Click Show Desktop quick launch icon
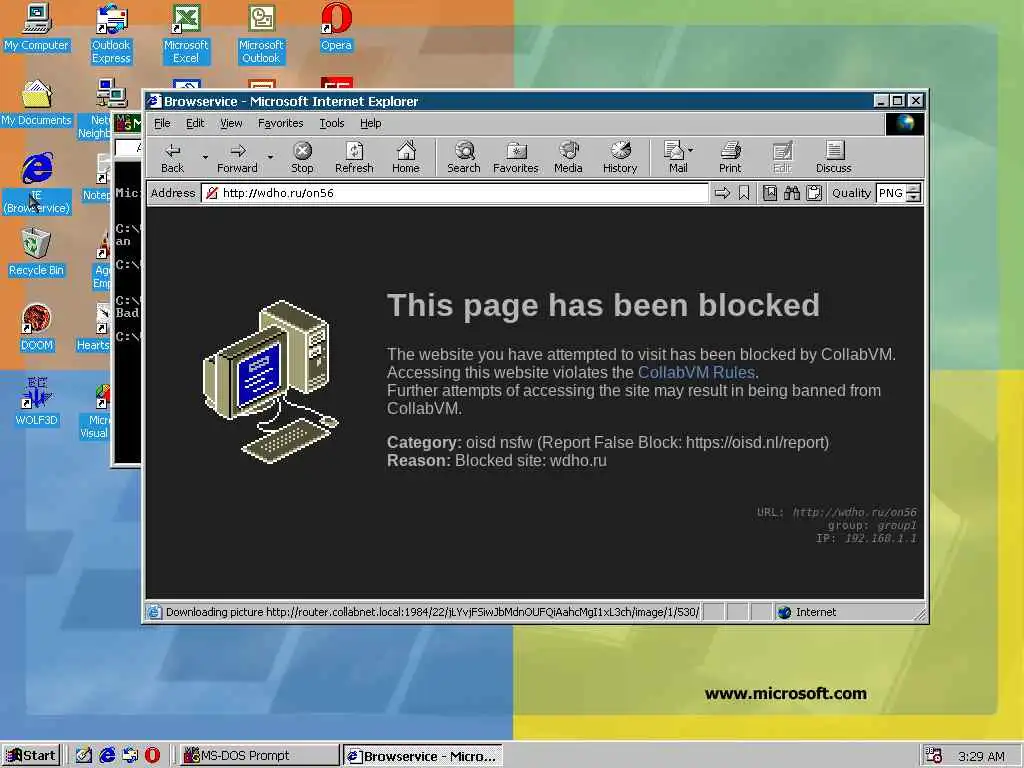 pyautogui.click(x=84, y=756)
